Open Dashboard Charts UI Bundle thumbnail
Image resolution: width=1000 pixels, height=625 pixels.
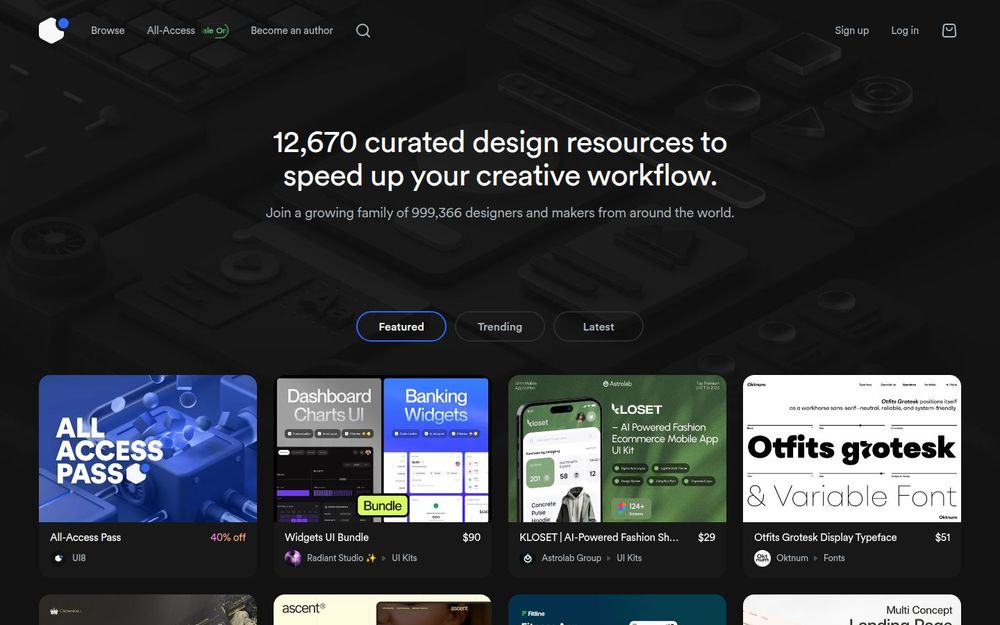click(x=383, y=449)
